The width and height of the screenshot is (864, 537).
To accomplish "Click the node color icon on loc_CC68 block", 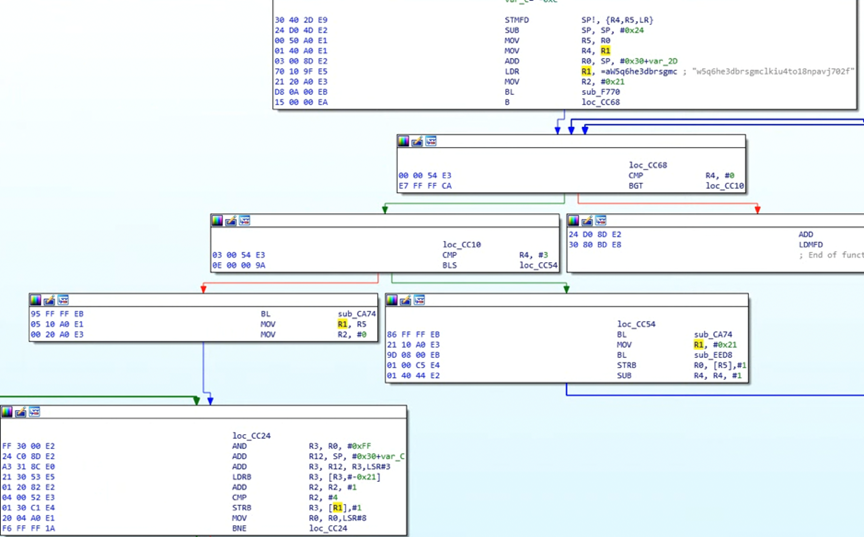I will pyautogui.click(x=404, y=142).
